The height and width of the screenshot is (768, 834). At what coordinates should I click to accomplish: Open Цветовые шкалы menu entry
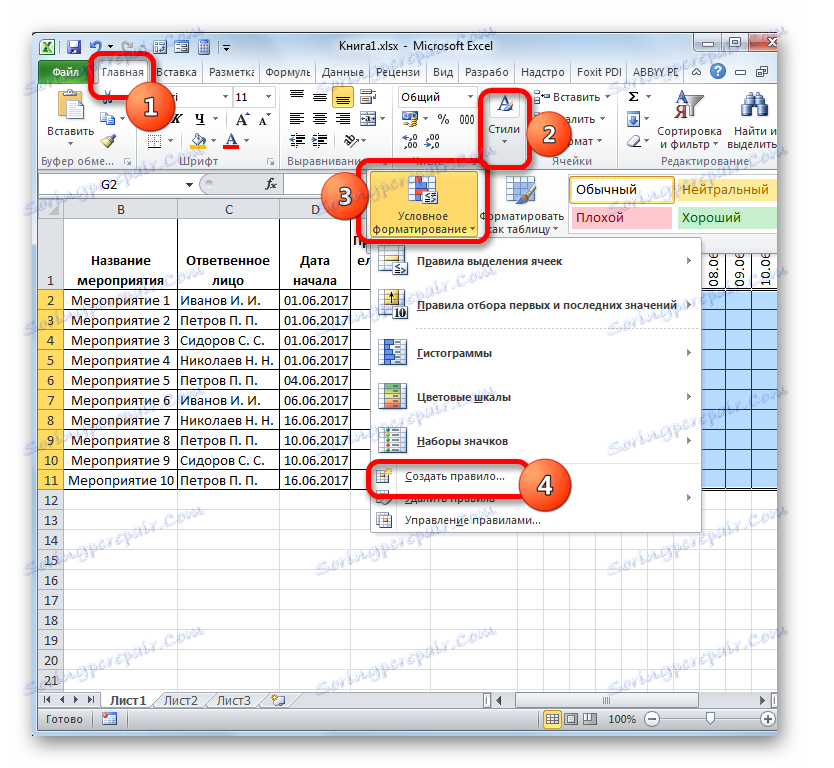pos(535,397)
